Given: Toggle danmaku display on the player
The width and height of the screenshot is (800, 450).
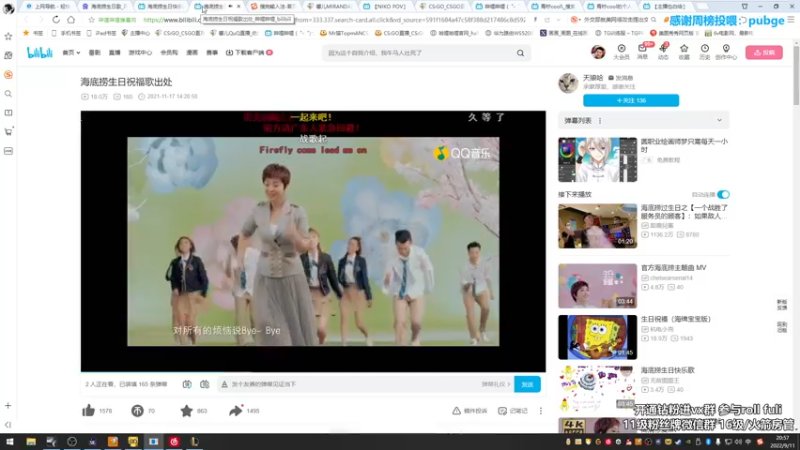Looking at the screenshot, I should [187, 384].
